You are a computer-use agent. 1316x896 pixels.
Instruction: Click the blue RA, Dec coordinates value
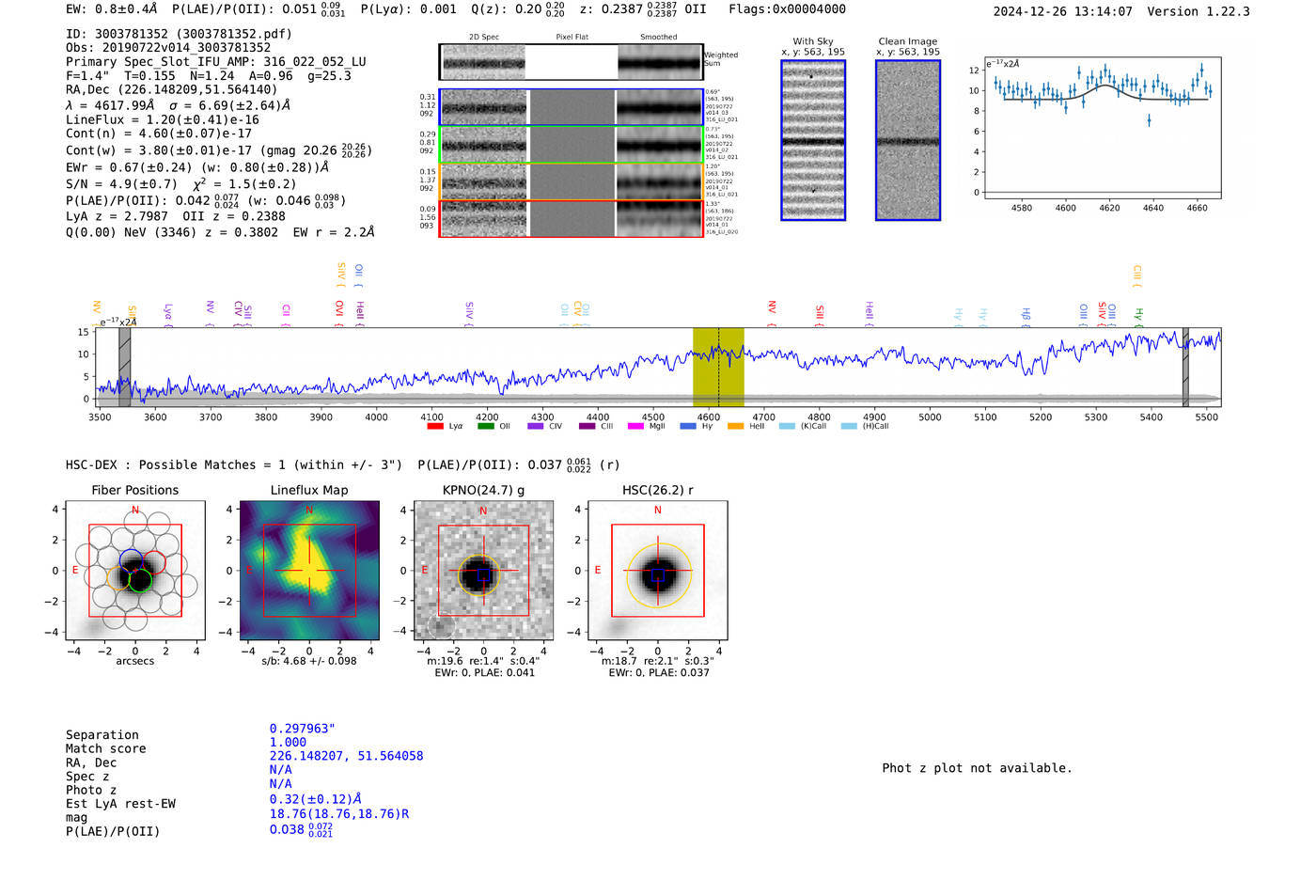346,756
